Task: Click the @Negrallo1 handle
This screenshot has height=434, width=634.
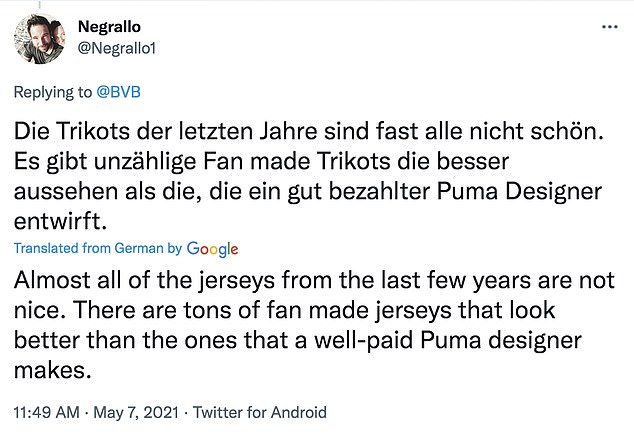Action: click(118, 48)
